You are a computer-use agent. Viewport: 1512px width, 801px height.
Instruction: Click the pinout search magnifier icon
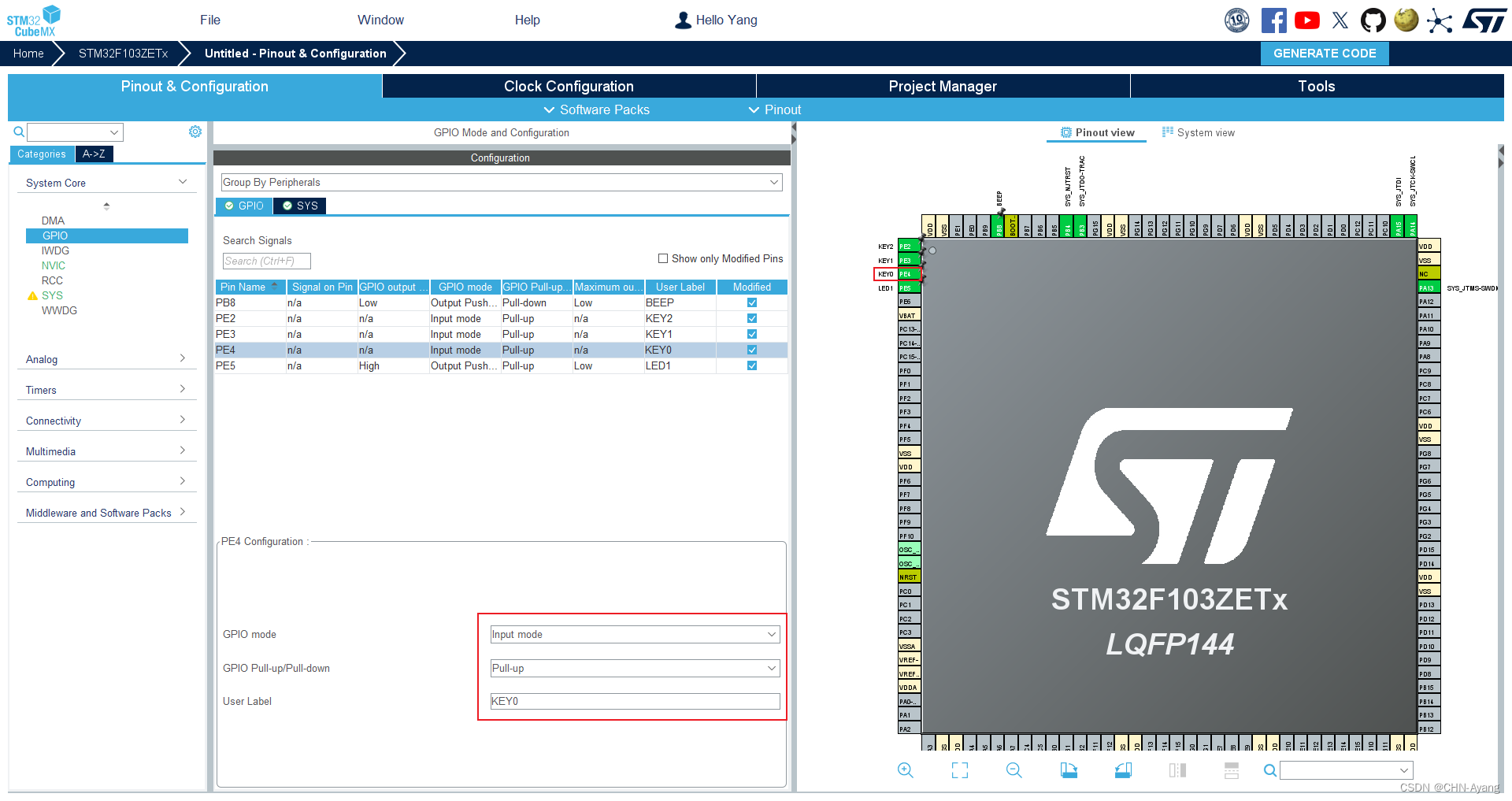1269,770
